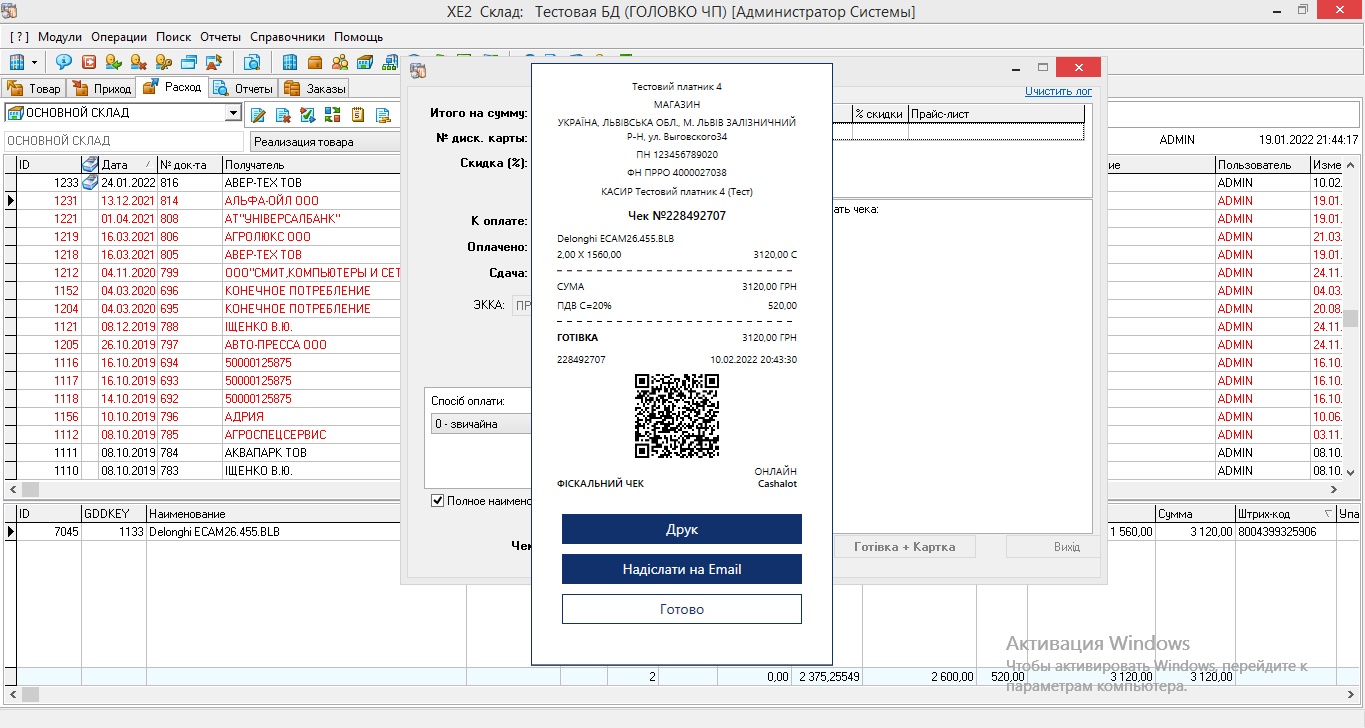The width and height of the screenshot is (1365, 728).
Task: Click the document search magnifier toolbar icon
Action: 252,62
